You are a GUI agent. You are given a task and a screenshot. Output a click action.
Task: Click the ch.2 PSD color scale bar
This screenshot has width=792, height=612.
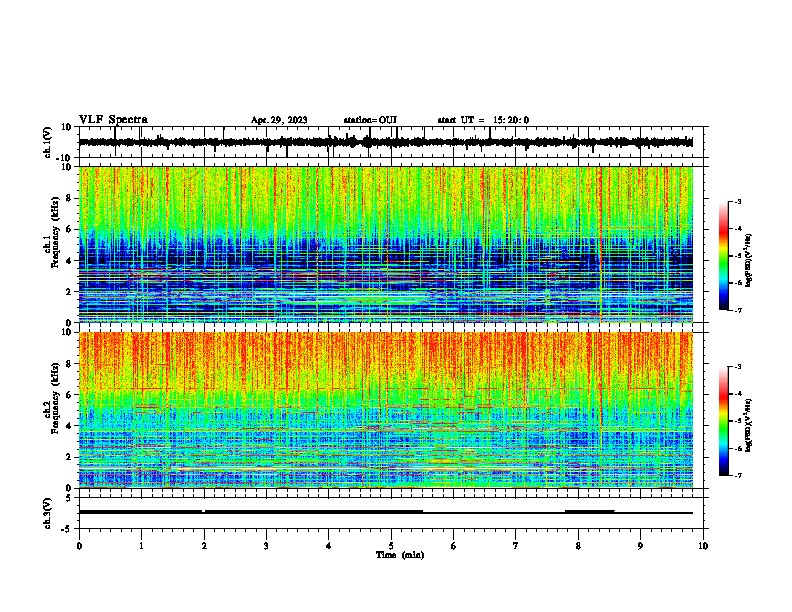(x=724, y=421)
